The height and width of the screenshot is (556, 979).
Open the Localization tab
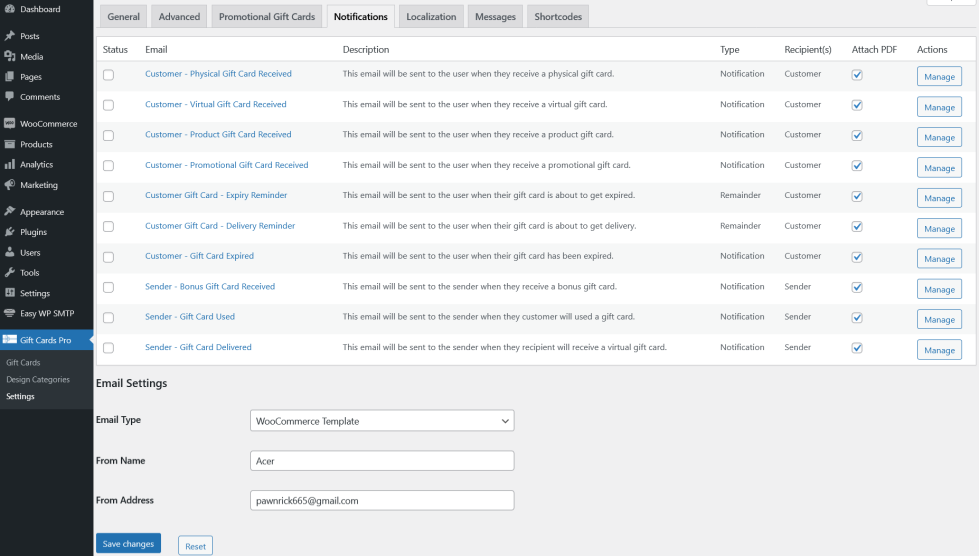tap(431, 17)
